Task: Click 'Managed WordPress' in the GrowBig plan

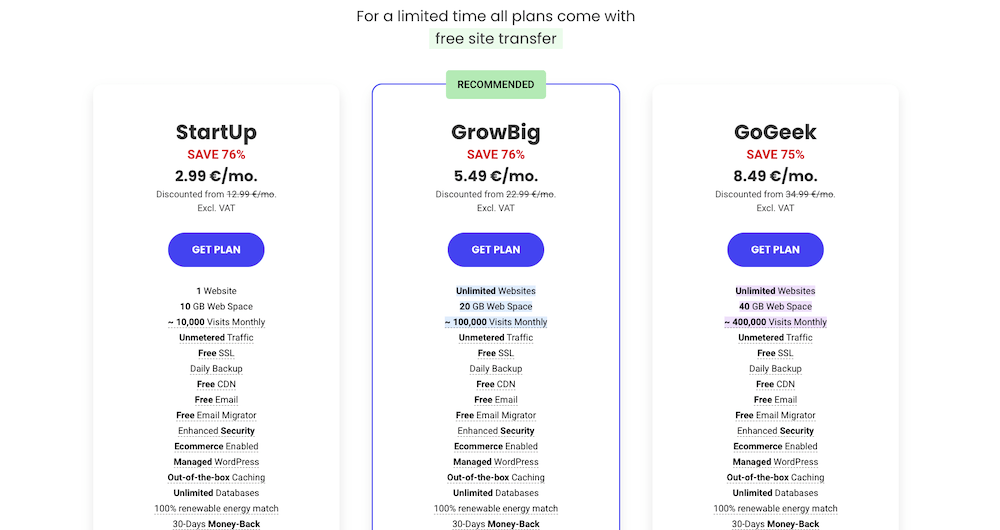Action: coord(496,462)
